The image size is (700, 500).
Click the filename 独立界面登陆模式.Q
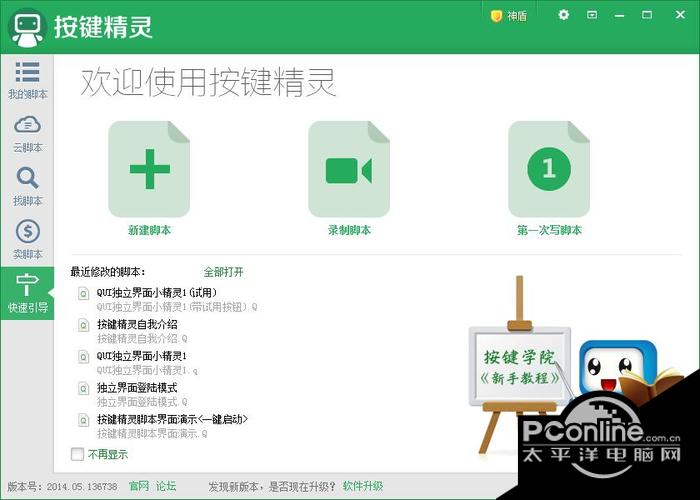coord(142,402)
